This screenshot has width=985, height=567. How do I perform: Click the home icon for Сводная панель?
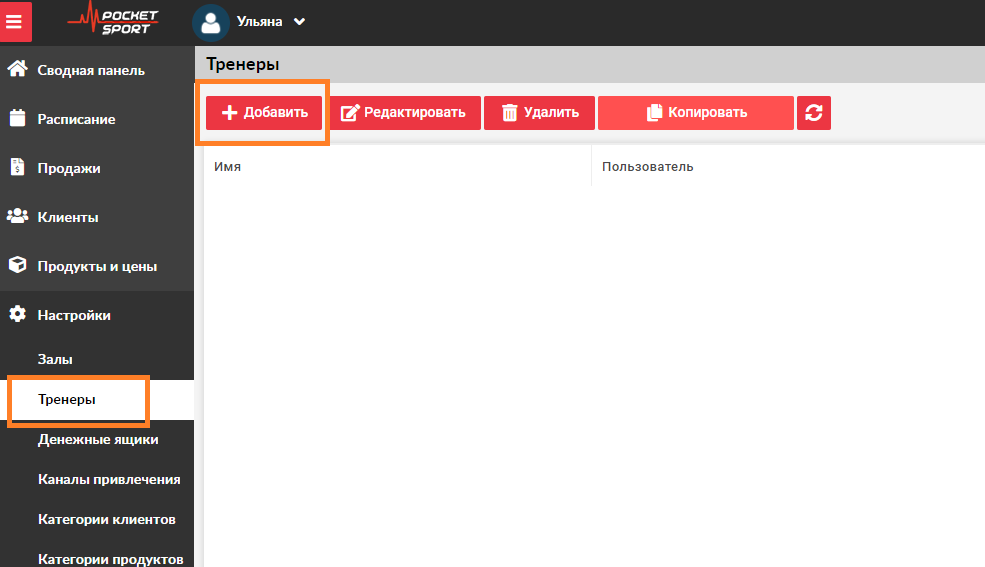17,70
